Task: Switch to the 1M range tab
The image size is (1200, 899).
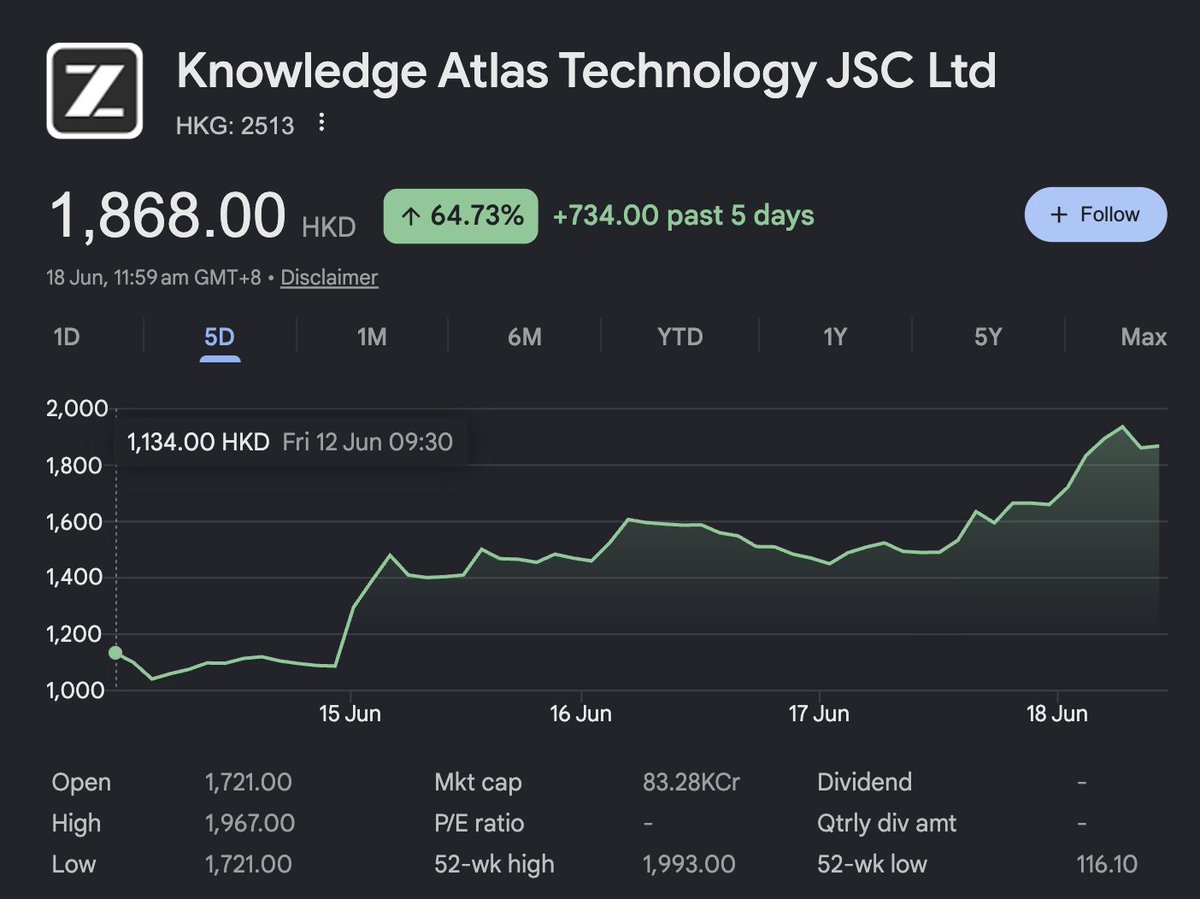Action: (372, 337)
